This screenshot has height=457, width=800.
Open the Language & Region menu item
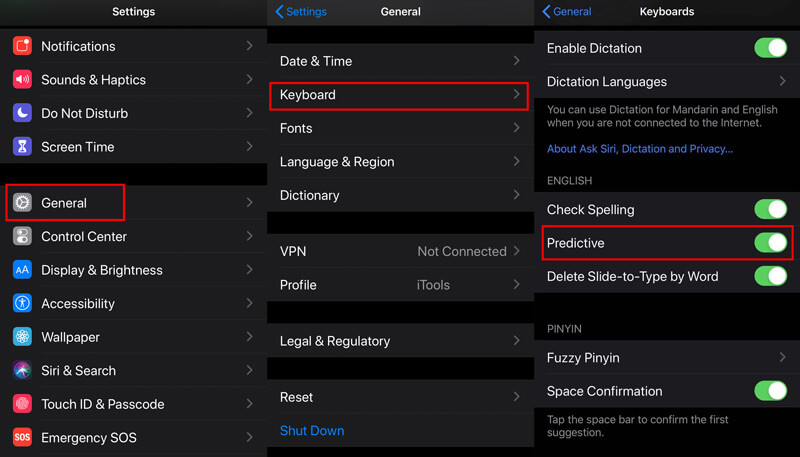coord(337,162)
